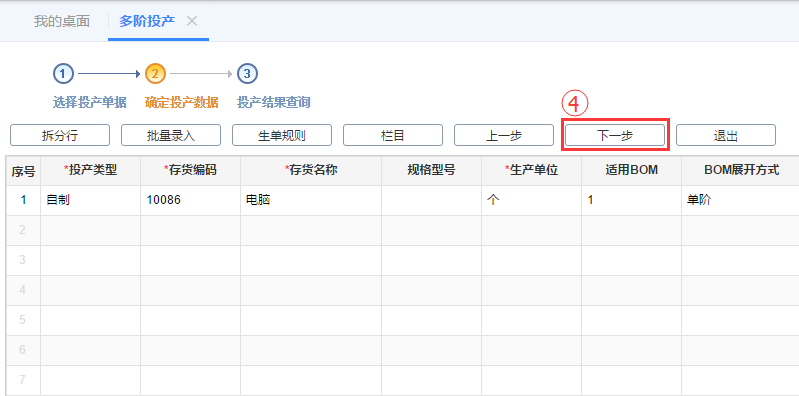Open 批量录入 batch entry

pyautogui.click(x=171, y=135)
